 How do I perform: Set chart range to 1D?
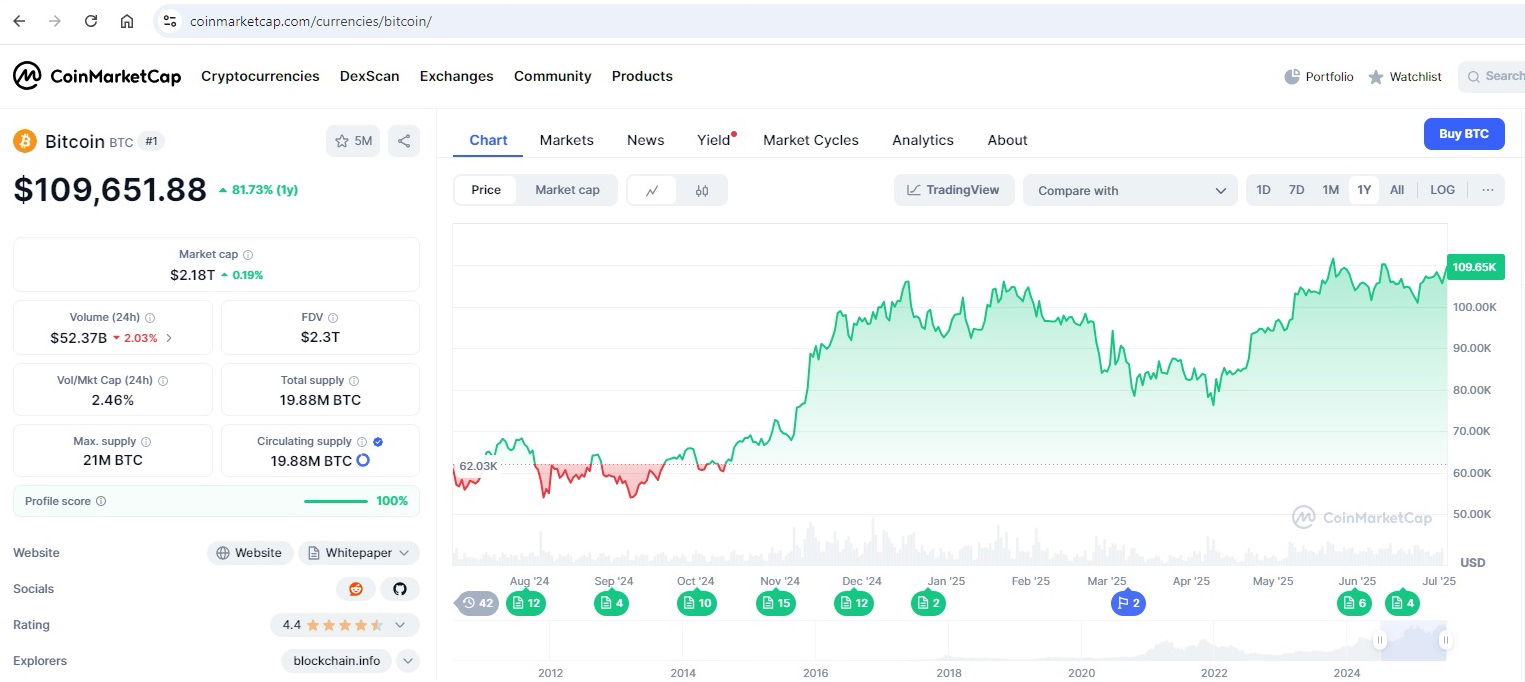click(x=1263, y=190)
